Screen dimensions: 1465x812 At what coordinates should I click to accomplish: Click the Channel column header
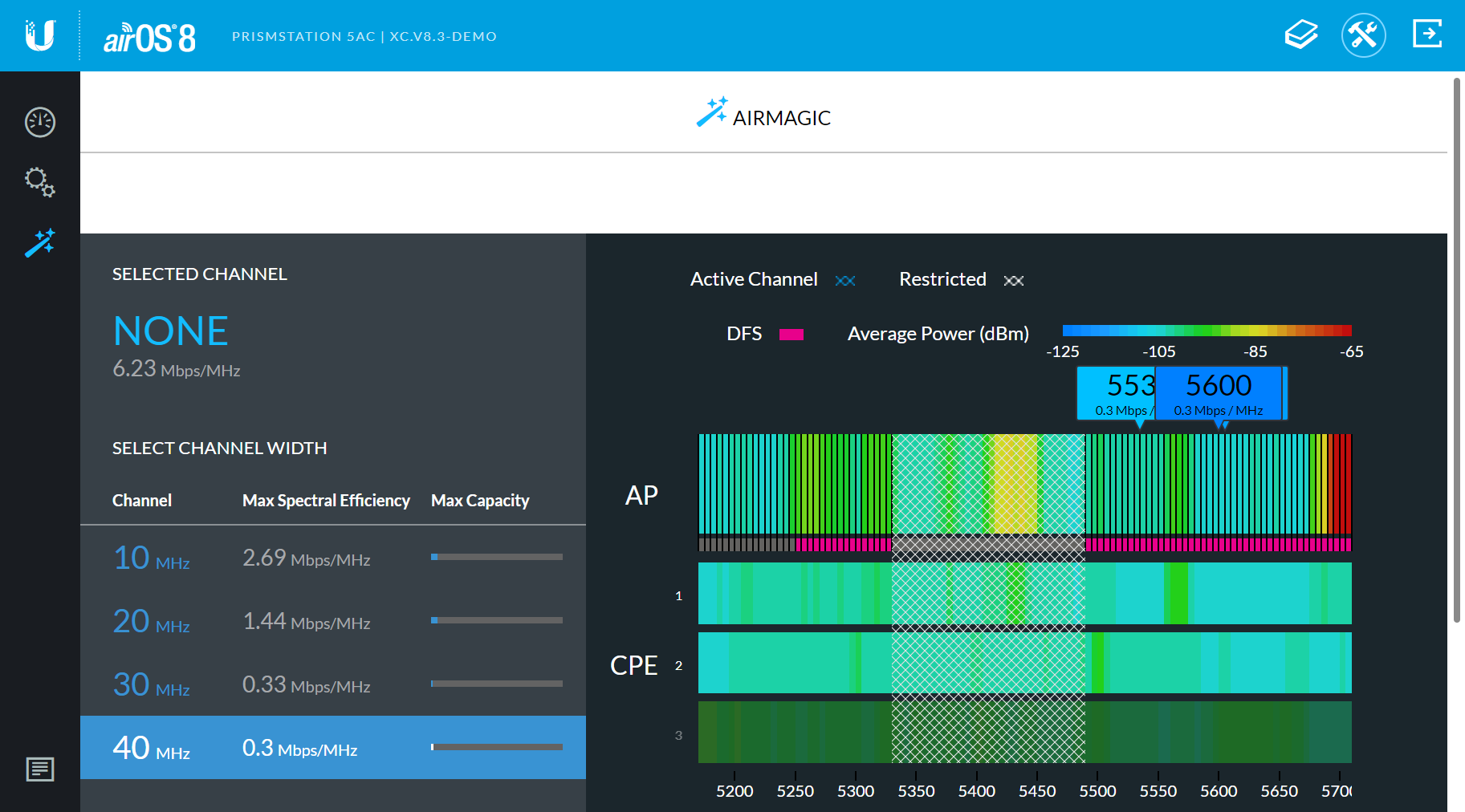[x=142, y=501]
